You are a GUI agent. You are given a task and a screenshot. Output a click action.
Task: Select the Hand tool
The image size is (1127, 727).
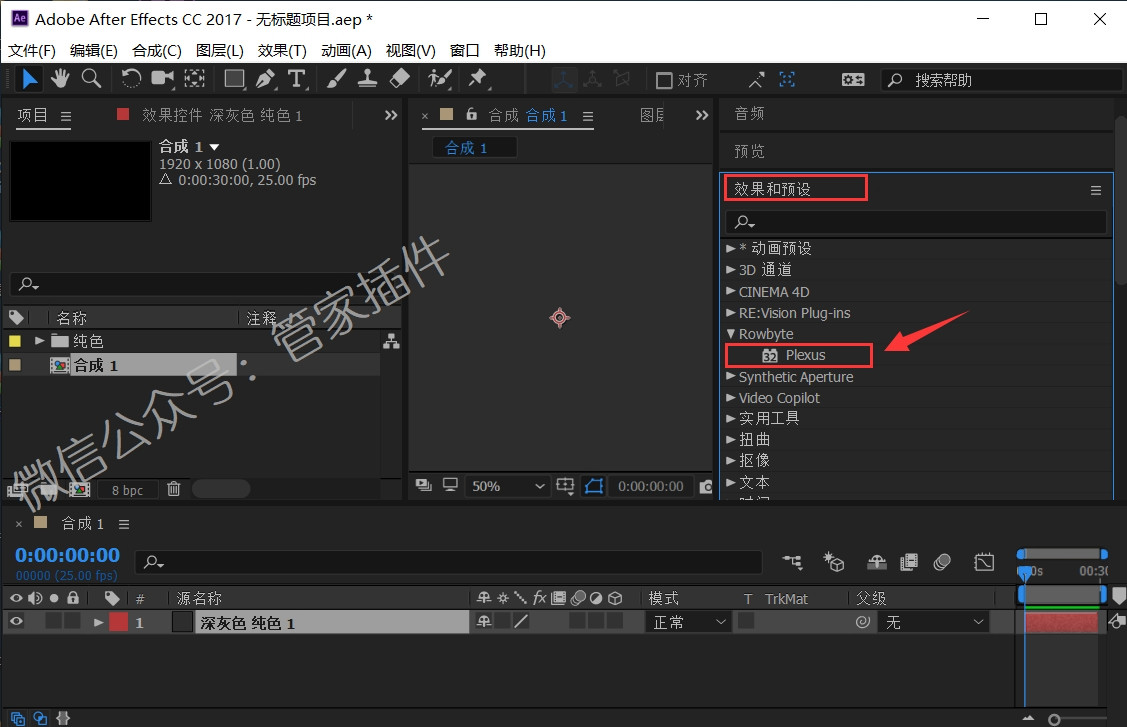point(60,78)
